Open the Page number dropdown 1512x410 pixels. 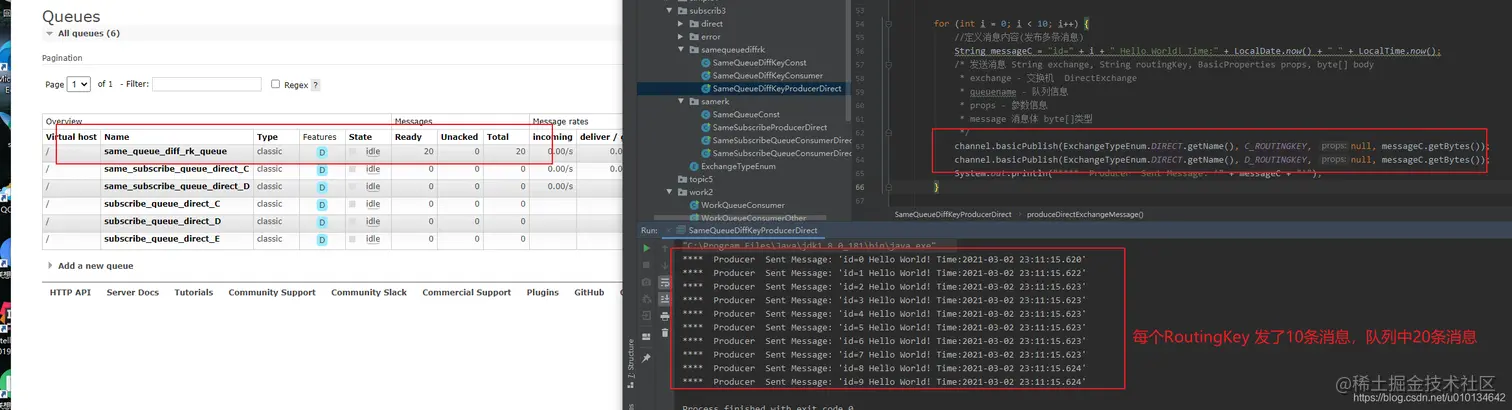78,85
